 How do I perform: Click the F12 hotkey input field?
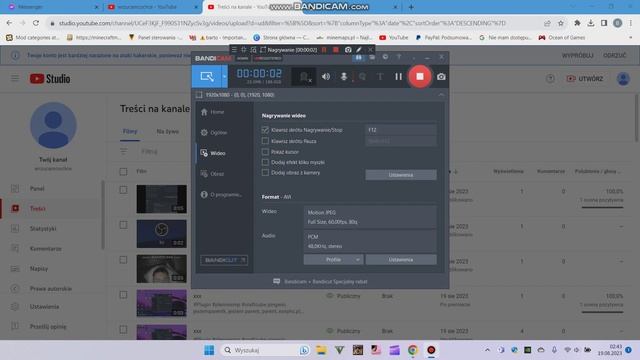(x=401, y=130)
